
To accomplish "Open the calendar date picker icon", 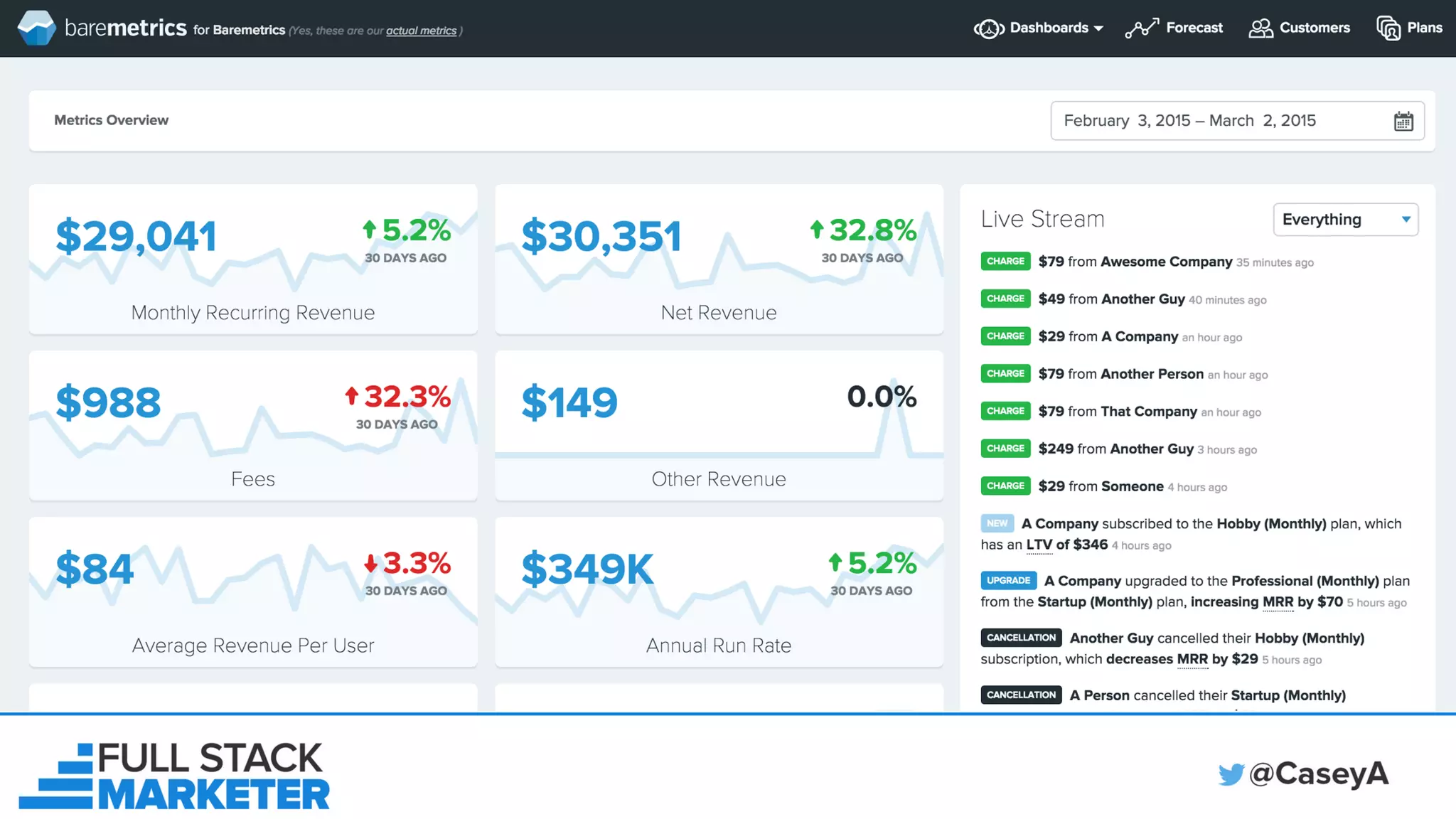I will [1403, 122].
